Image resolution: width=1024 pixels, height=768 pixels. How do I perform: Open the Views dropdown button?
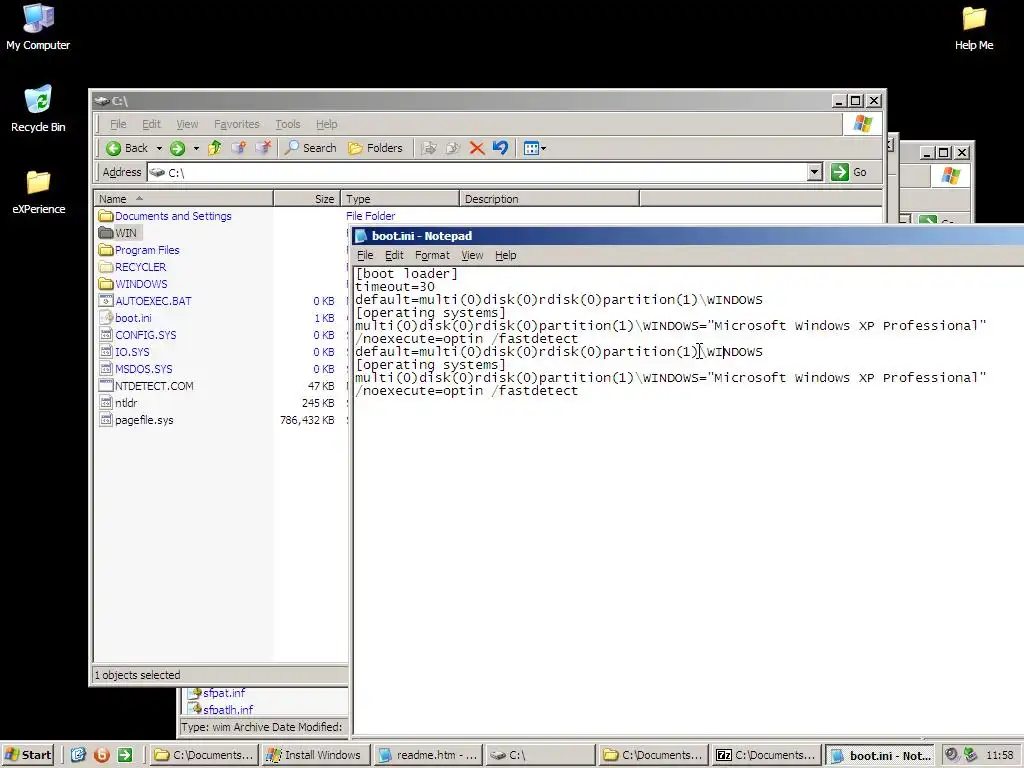pos(535,148)
